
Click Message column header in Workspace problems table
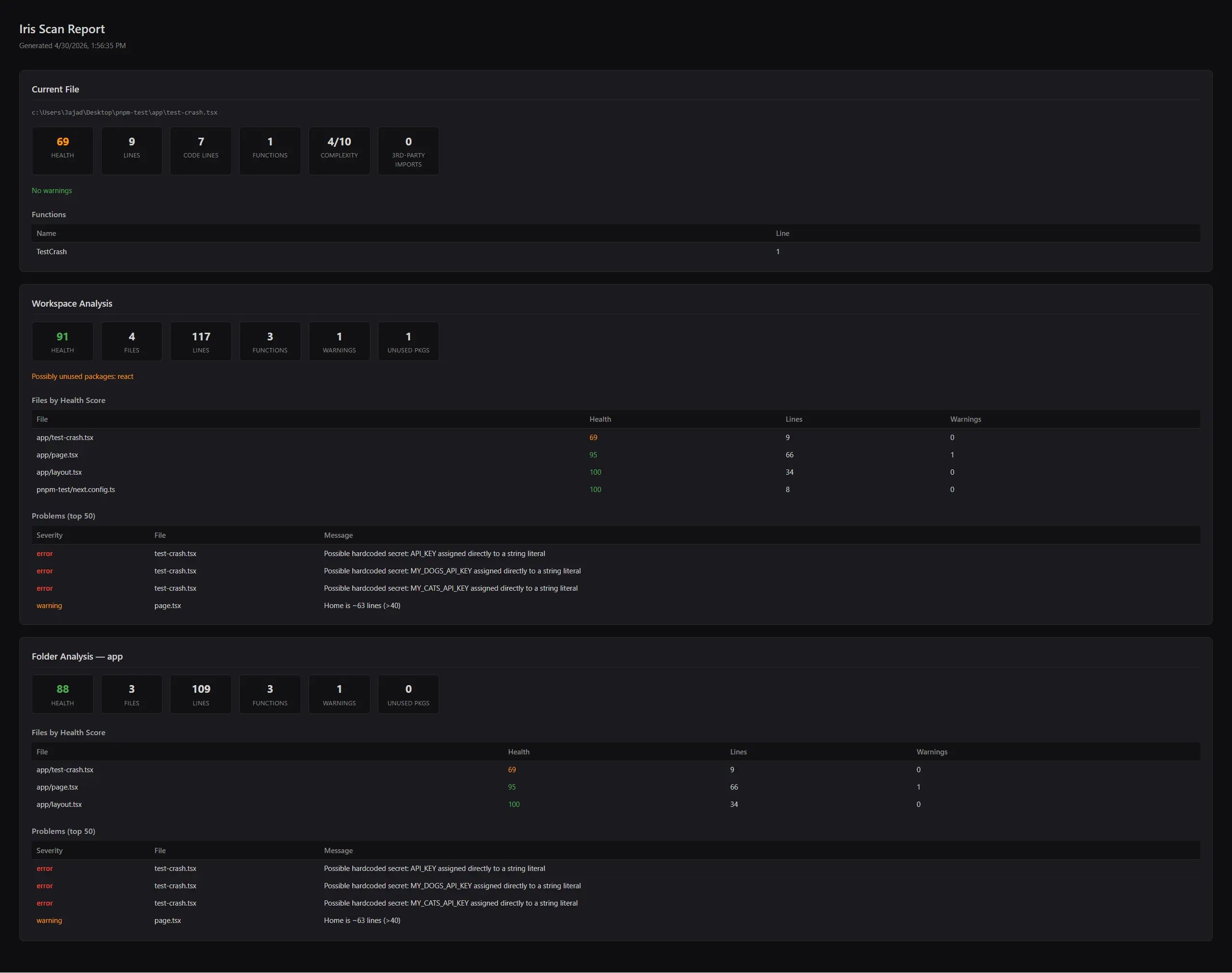[338, 535]
